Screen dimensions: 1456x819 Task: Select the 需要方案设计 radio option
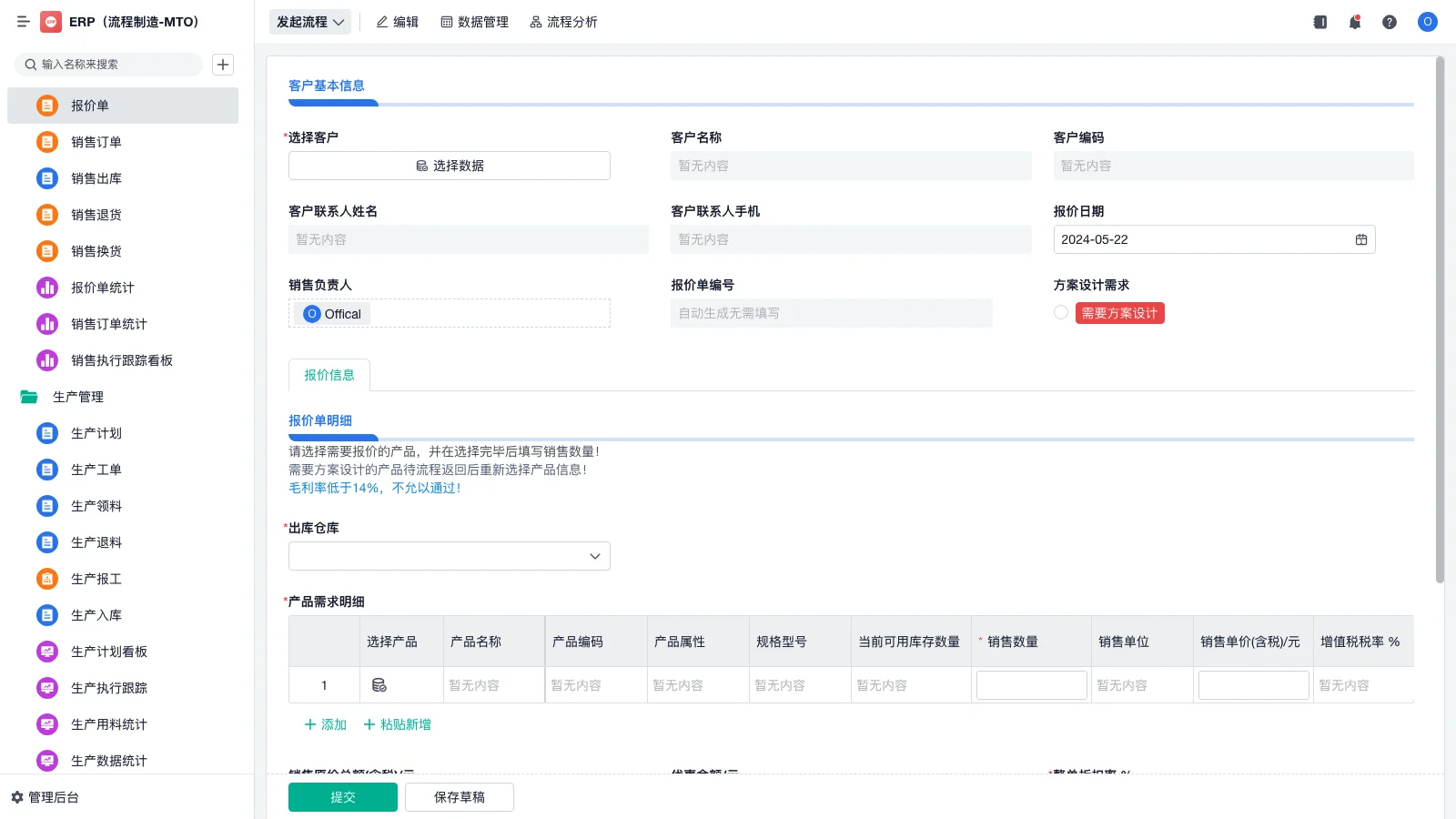tap(1060, 312)
